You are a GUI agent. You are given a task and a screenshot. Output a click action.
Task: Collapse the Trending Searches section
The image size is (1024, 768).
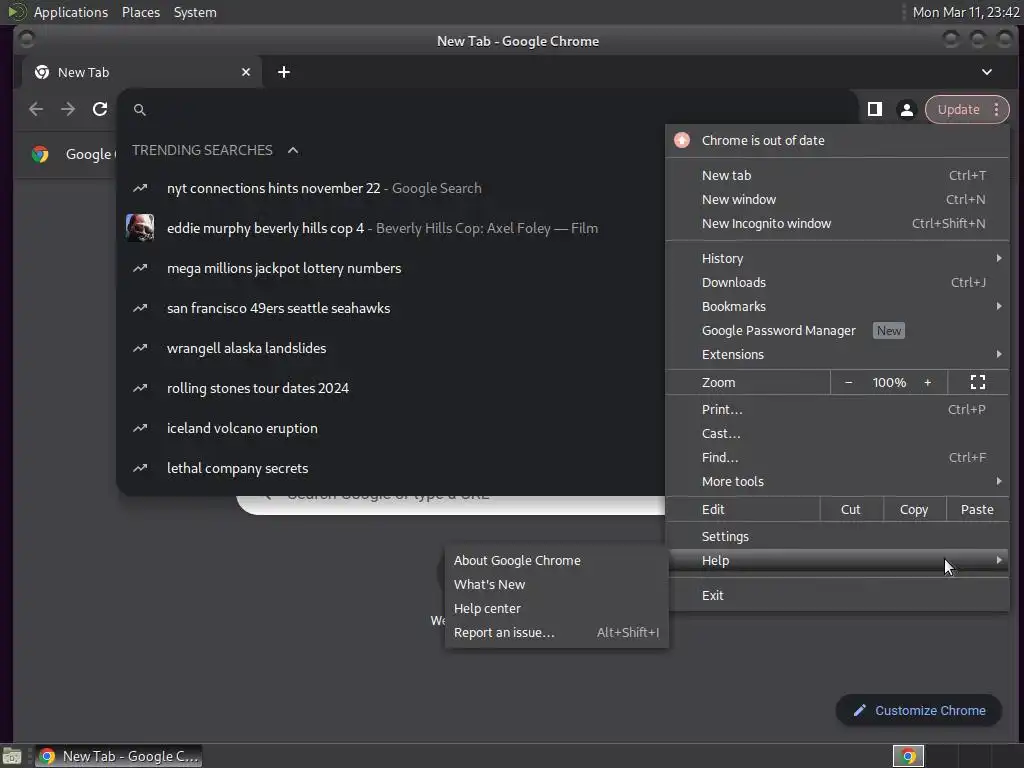point(293,150)
